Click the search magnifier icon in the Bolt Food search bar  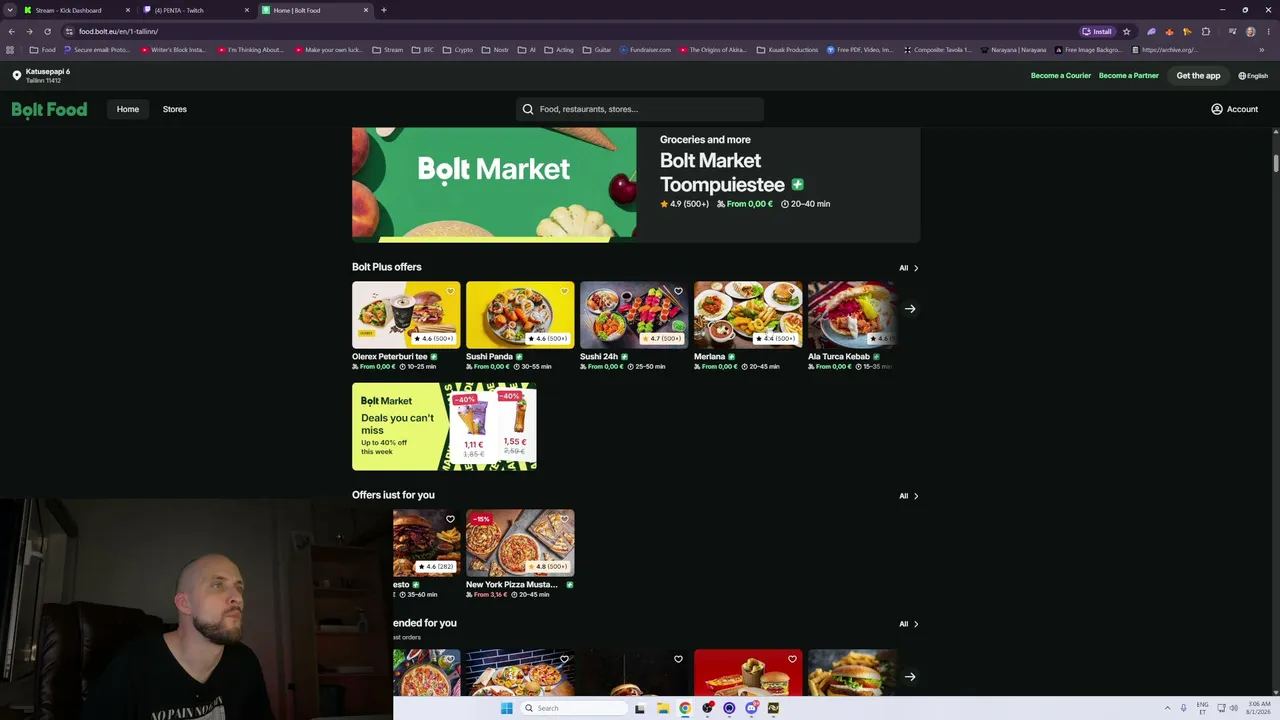528,109
